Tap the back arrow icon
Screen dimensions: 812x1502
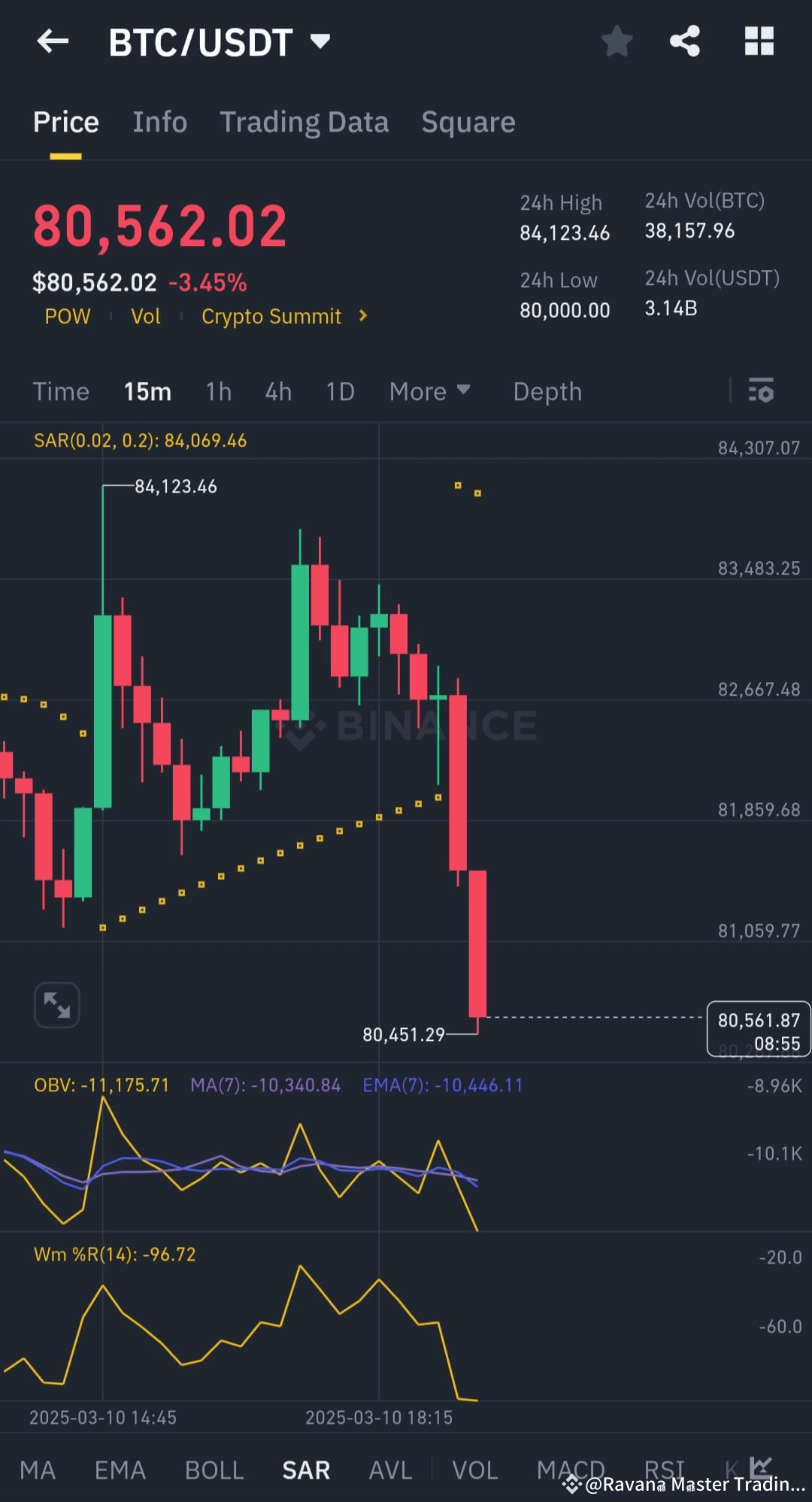pyautogui.click(x=53, y=41)
